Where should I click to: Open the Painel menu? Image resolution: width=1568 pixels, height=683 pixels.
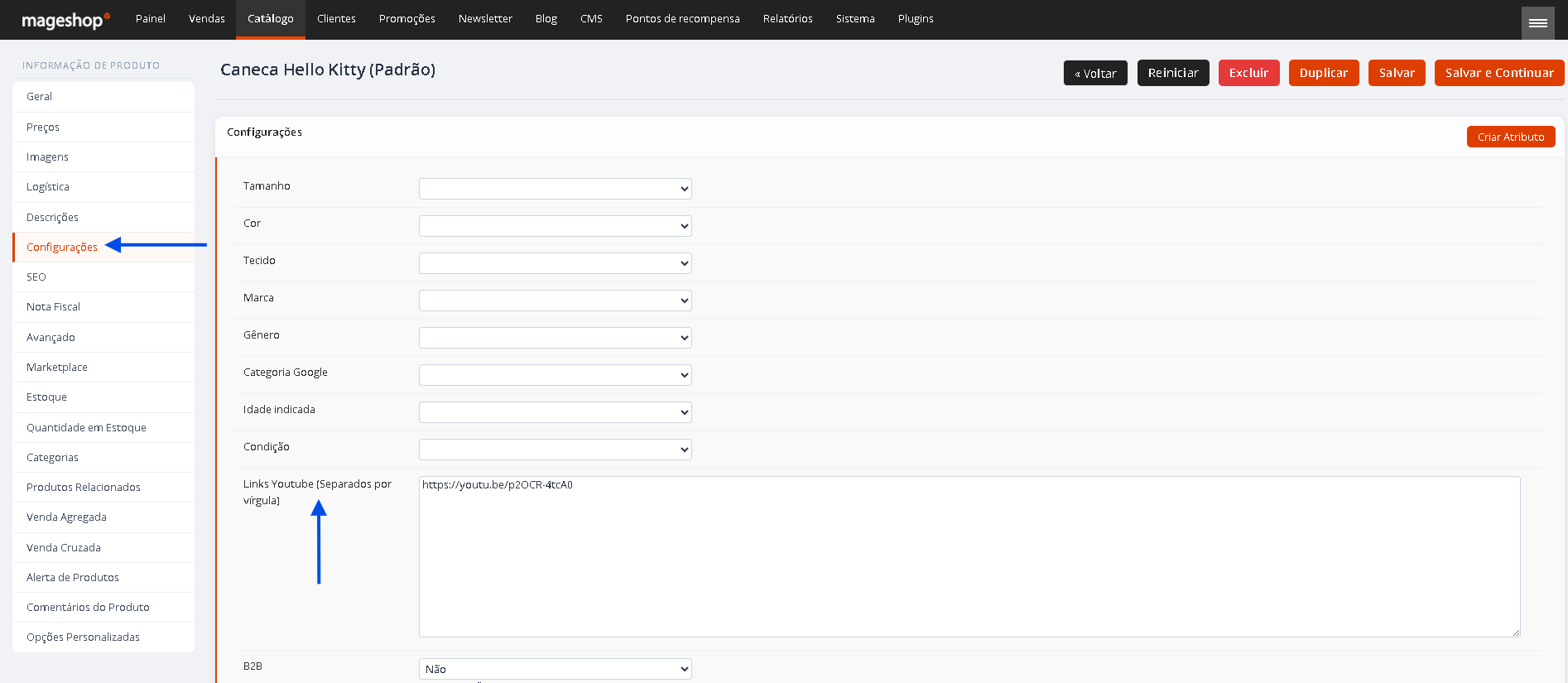151,19
